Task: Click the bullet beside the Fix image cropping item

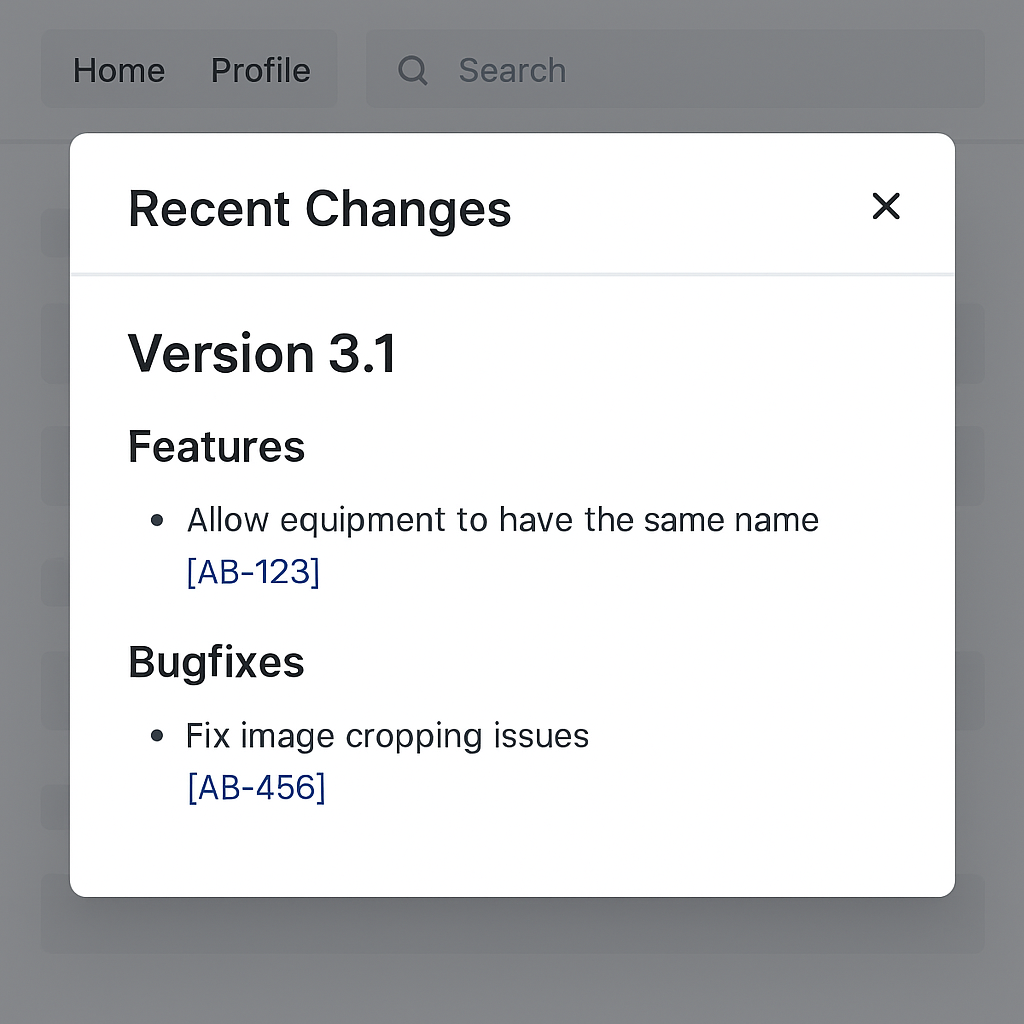Action: [157, 737]
